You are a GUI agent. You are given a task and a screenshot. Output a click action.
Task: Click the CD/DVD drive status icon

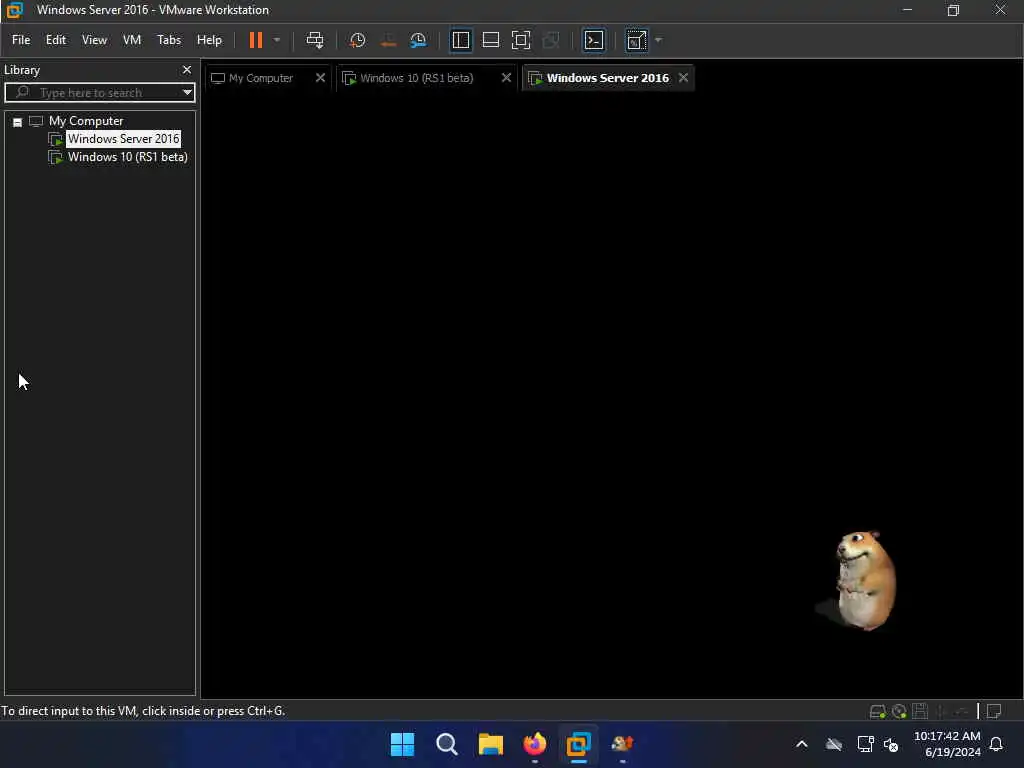899,711
